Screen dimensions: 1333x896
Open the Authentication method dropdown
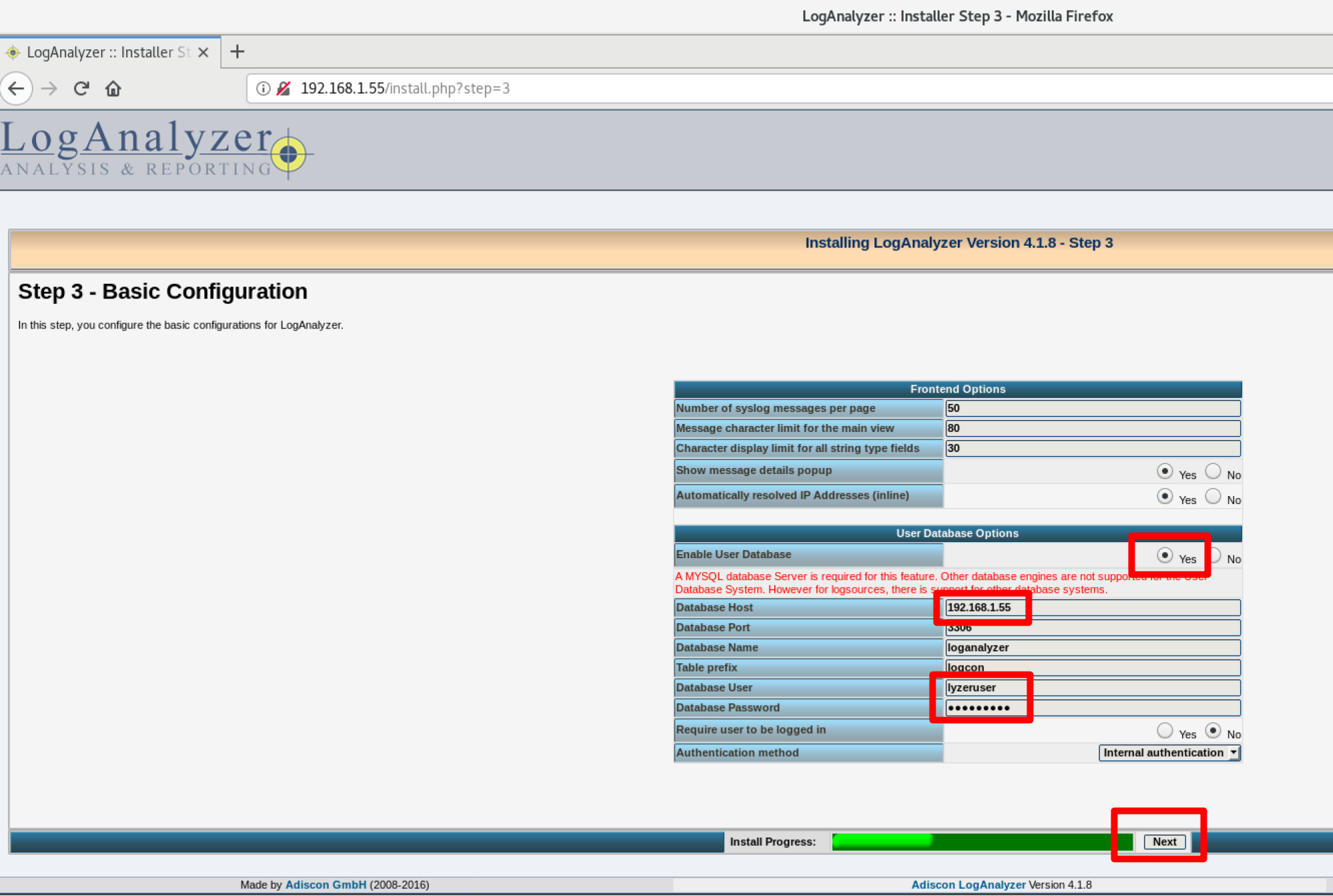pos(1169,752)
